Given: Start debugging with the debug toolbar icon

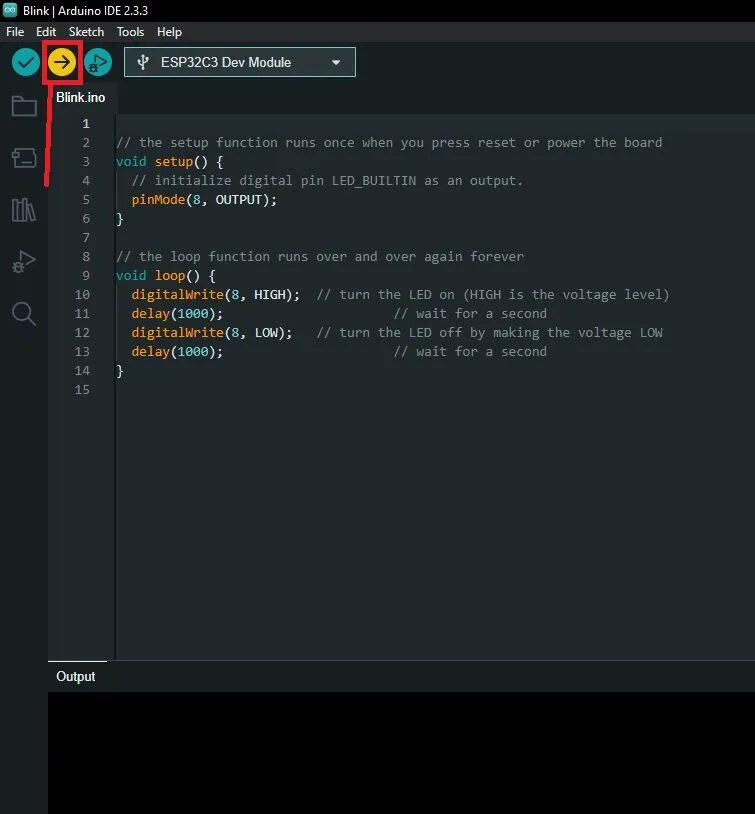Looking at the screenshot, I should click(97, 62).
